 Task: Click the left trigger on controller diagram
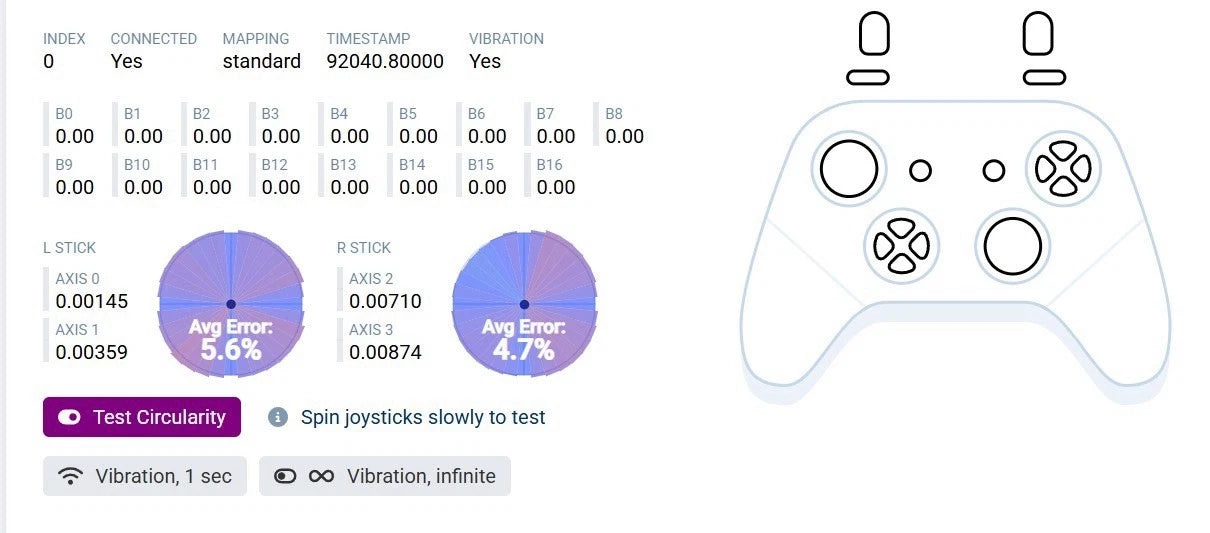click(874, 34)
